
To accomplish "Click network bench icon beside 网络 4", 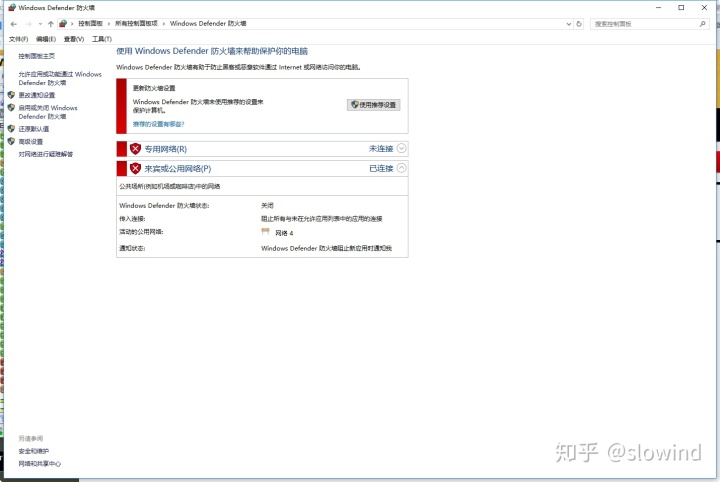I will pos(265,232).
